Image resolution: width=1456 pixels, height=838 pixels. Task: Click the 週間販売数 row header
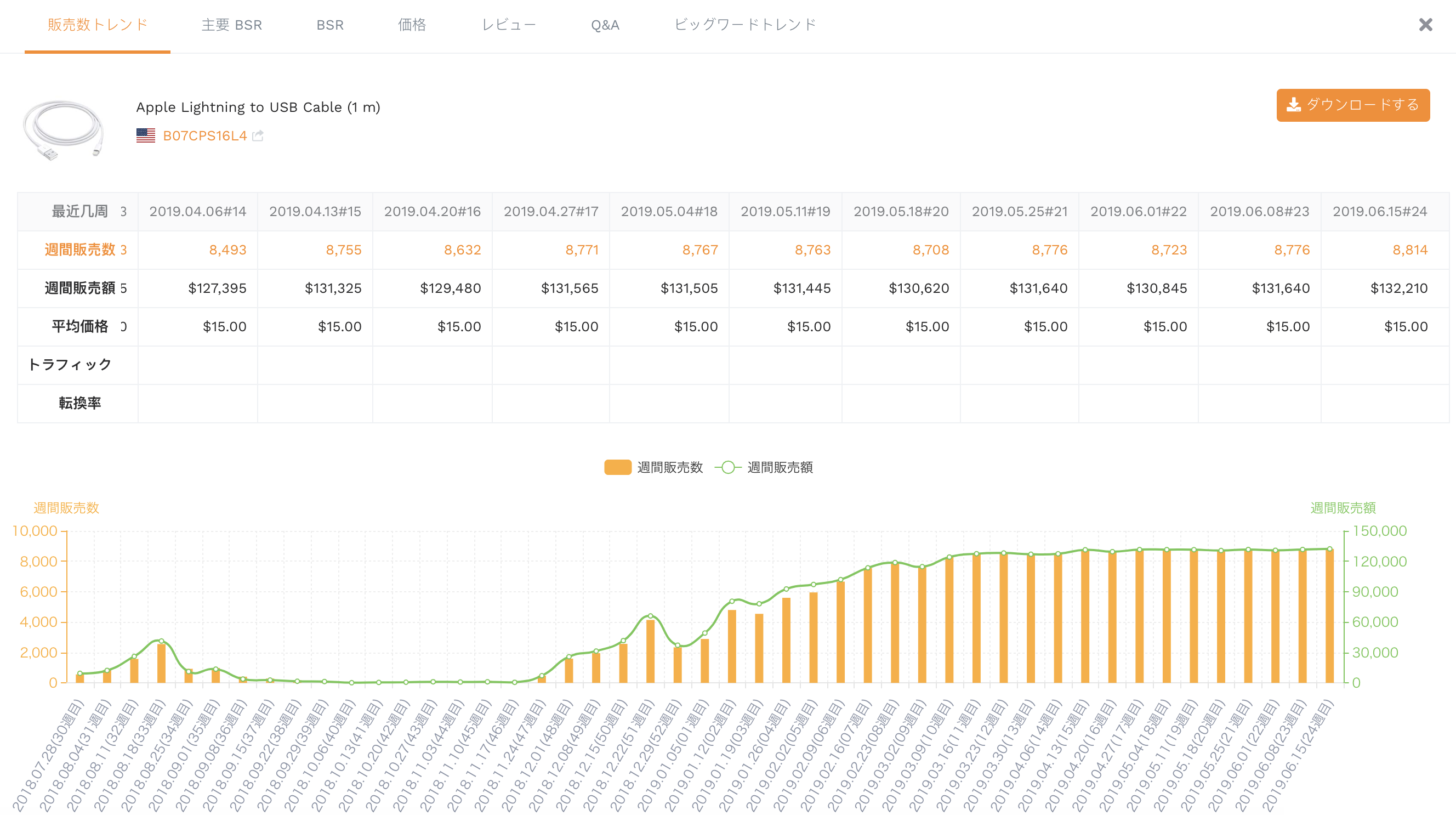point(80,251)
